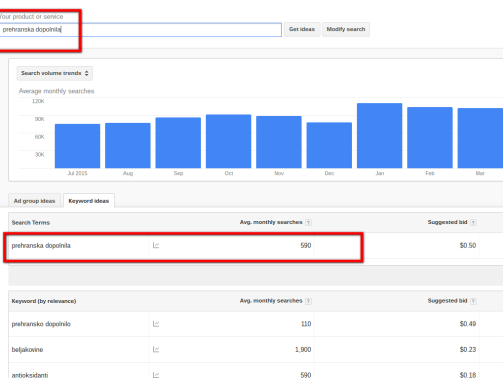The height and width of the screenshot is (378, 503).
Task: Open trend chart icon for beljakovine
Action: click(156, 349)
